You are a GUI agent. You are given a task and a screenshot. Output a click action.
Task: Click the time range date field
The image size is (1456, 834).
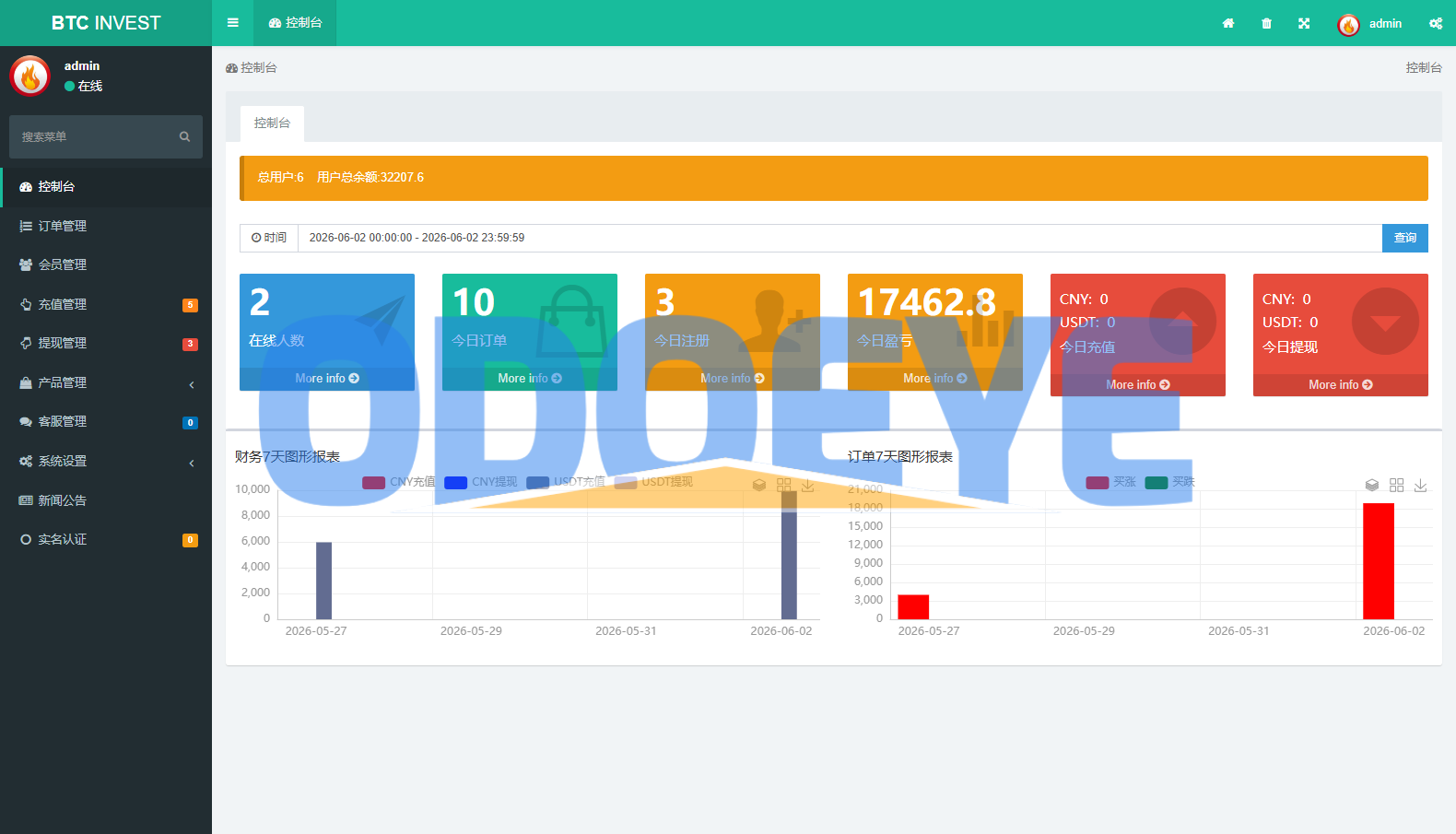tap(840, 238)
